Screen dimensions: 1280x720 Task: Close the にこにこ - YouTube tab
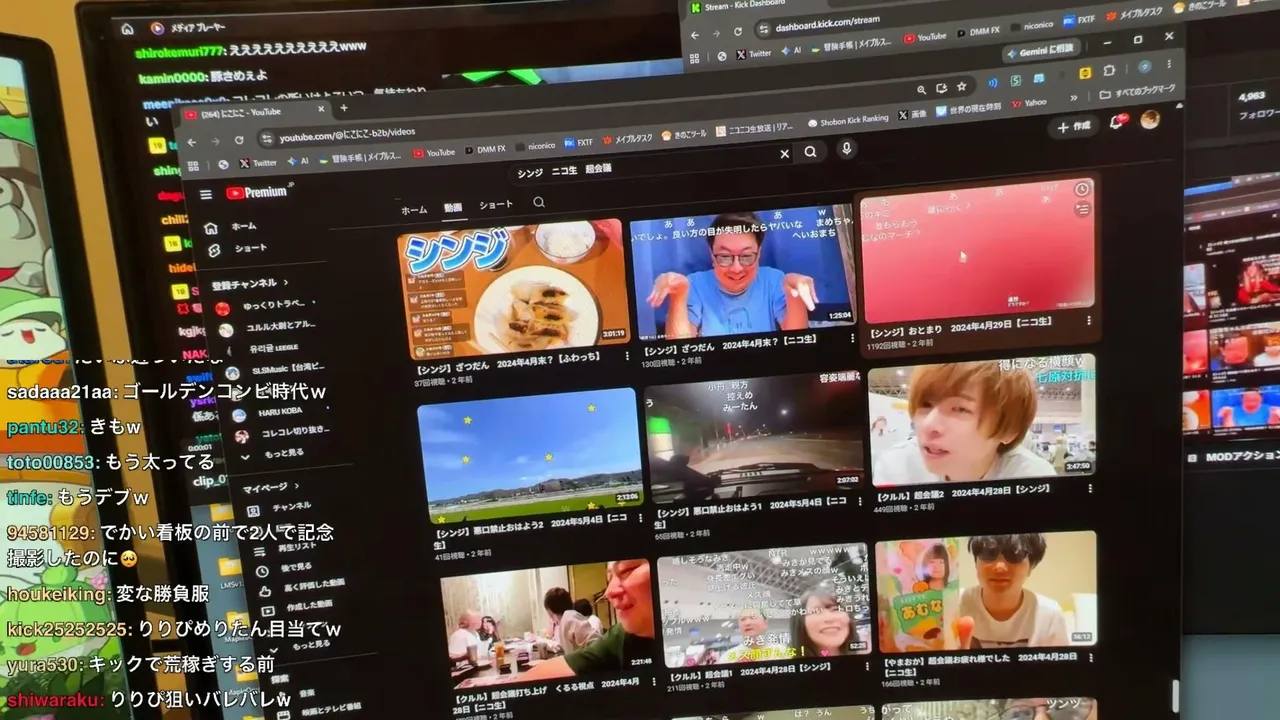point(322,109)
